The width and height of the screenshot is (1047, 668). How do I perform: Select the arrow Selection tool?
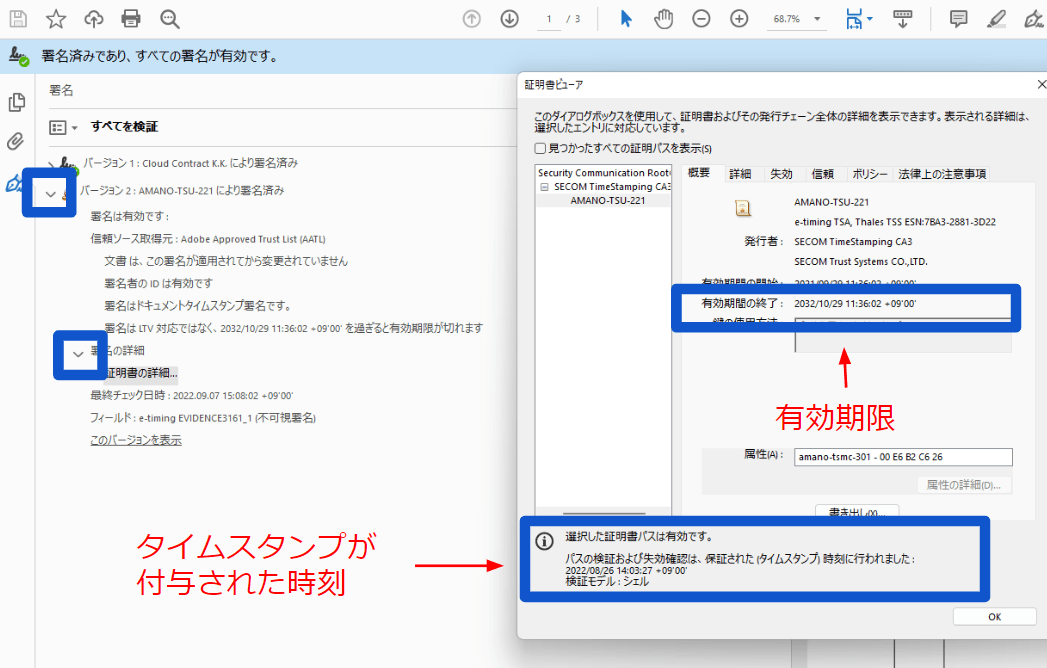(624, 18)
